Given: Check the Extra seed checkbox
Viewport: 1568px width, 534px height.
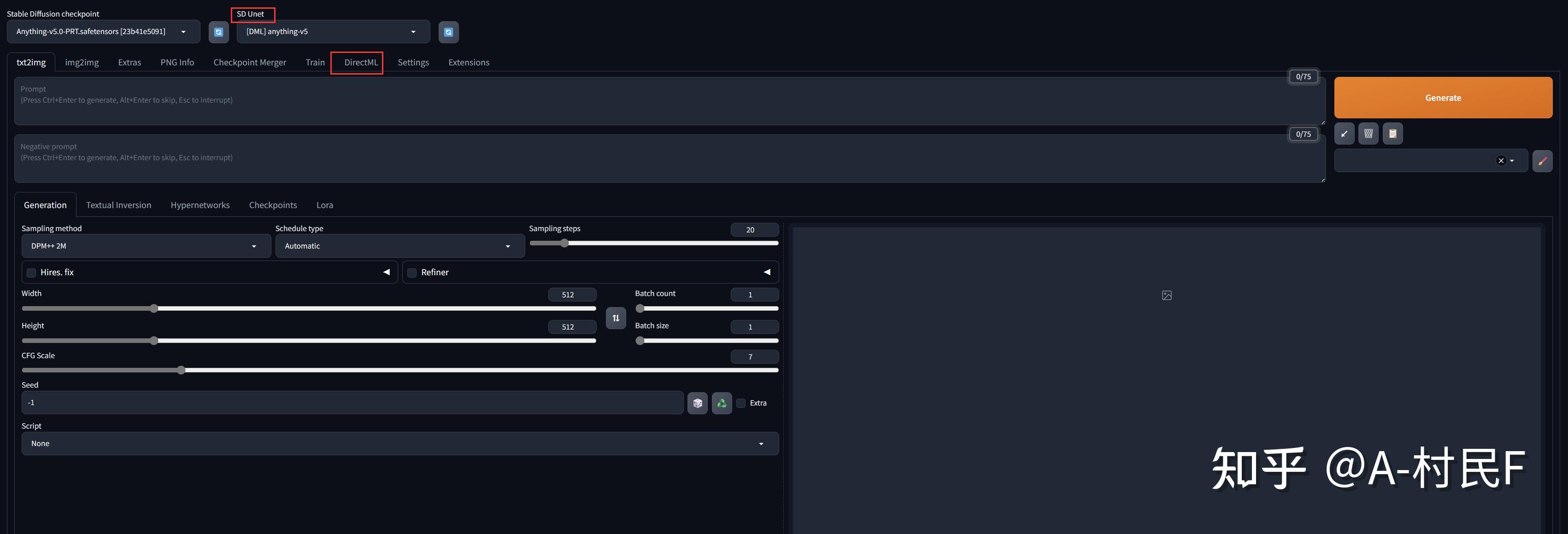Looking at the screenshot, I should pyautogui.click(x=741, y=403).
